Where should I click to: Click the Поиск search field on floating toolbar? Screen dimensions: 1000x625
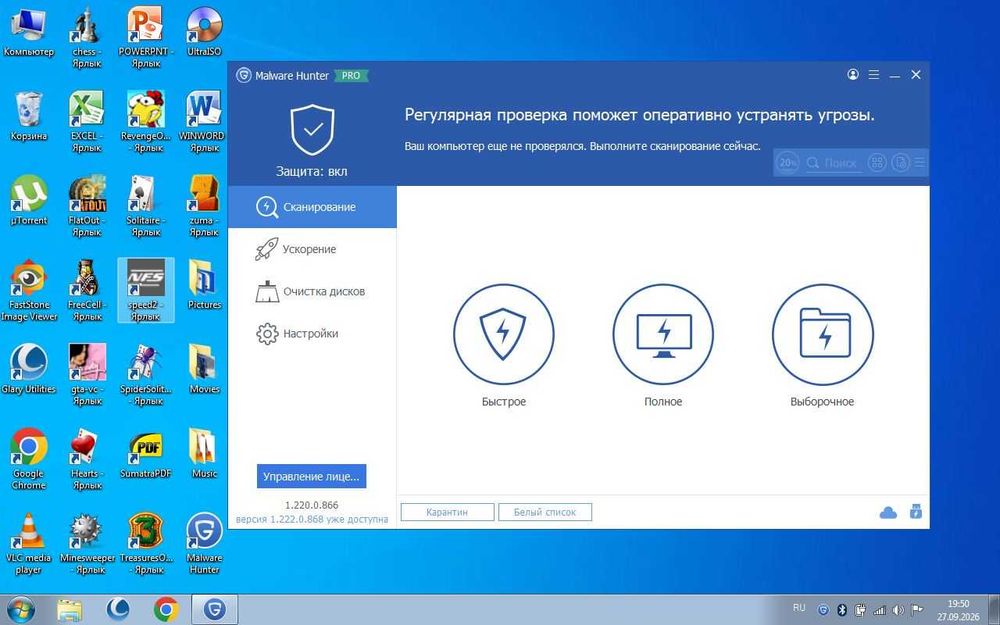[832, 163]
